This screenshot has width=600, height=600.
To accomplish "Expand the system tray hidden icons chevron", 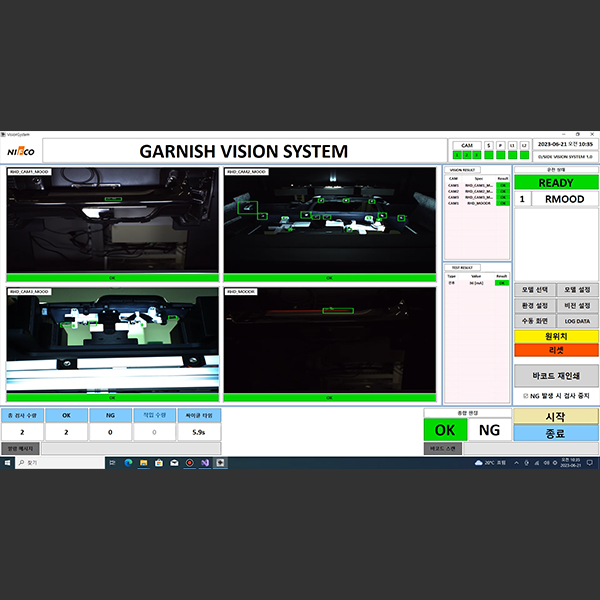I will (515, 463).
